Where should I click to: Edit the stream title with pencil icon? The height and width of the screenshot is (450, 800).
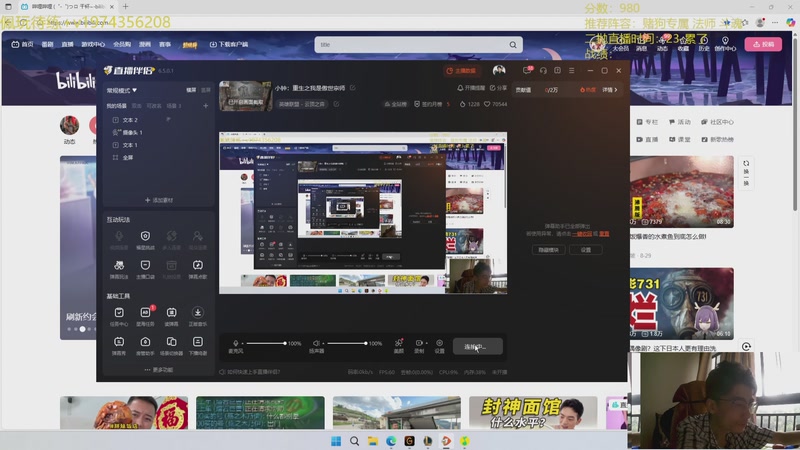(353, 88)
